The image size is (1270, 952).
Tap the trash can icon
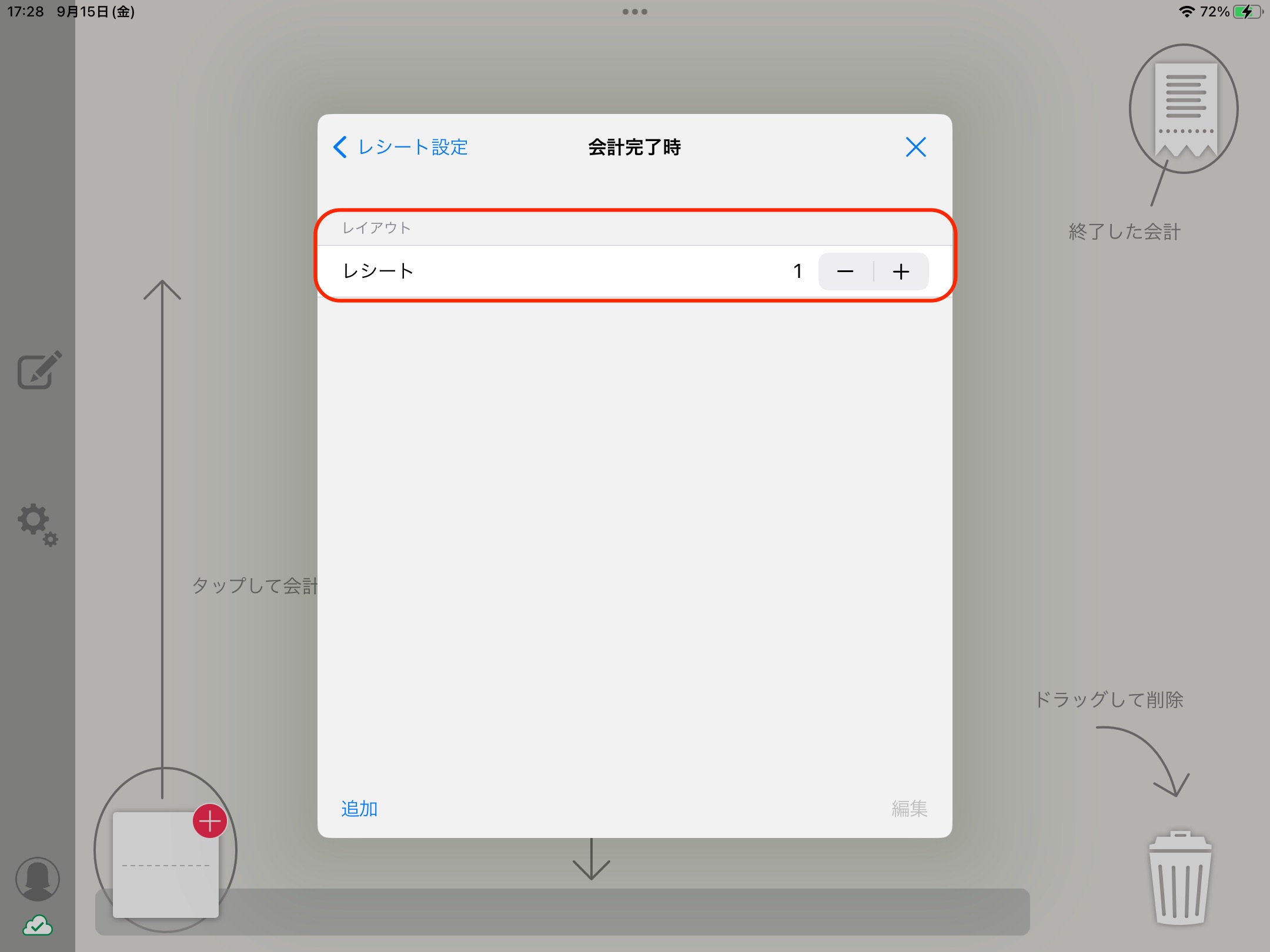point(1180,877)
